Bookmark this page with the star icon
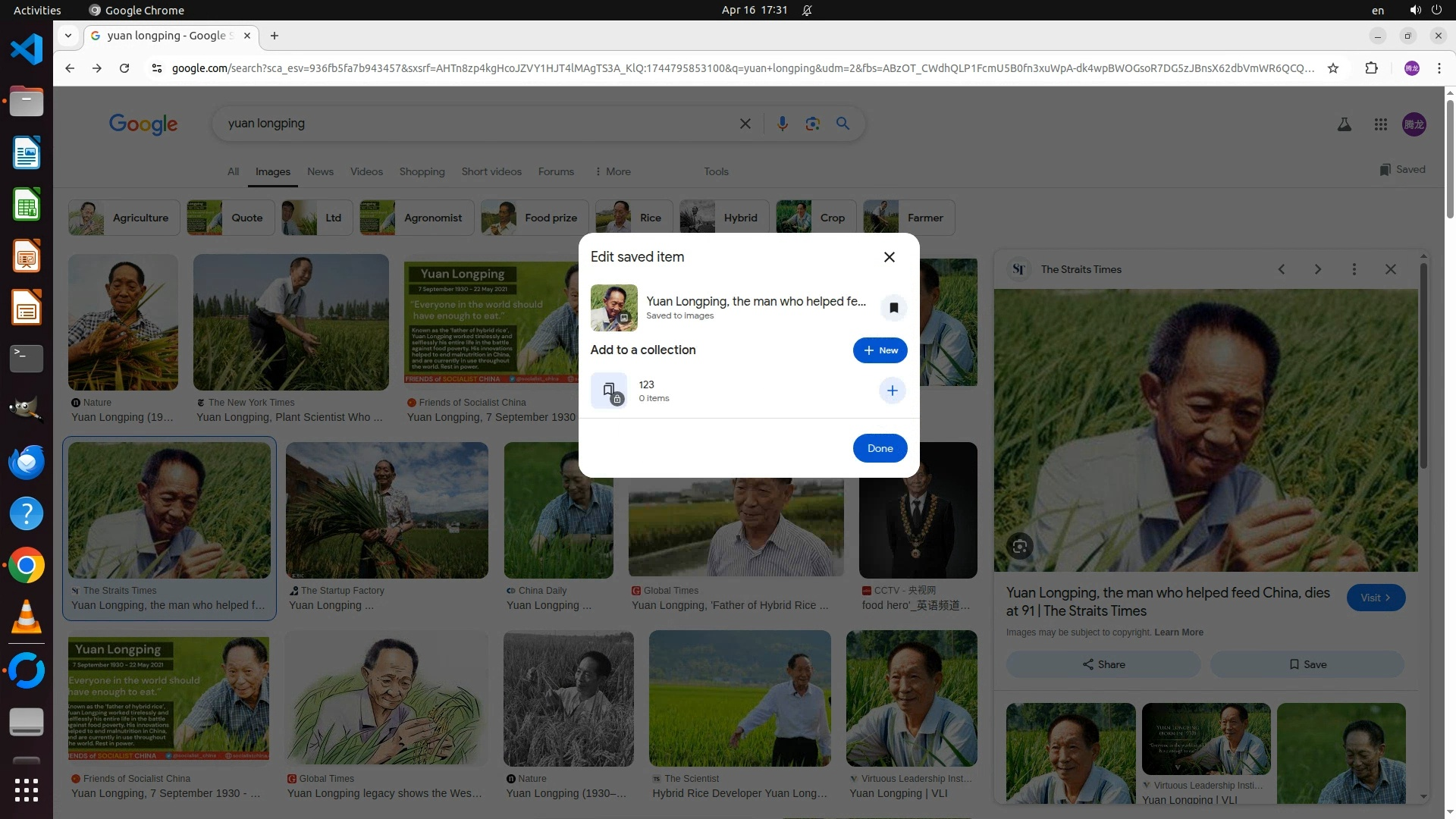Screen dimensions: 1456x819 pos(1332,68)
